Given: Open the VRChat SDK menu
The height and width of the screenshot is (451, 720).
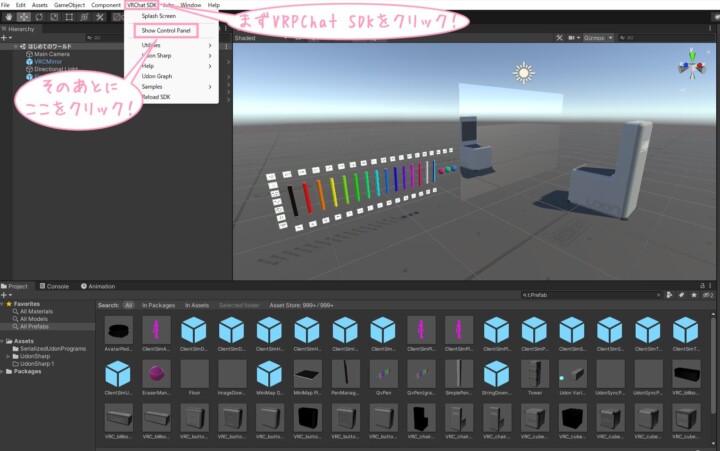Looking at the screenshot, I should click(142, 5).
